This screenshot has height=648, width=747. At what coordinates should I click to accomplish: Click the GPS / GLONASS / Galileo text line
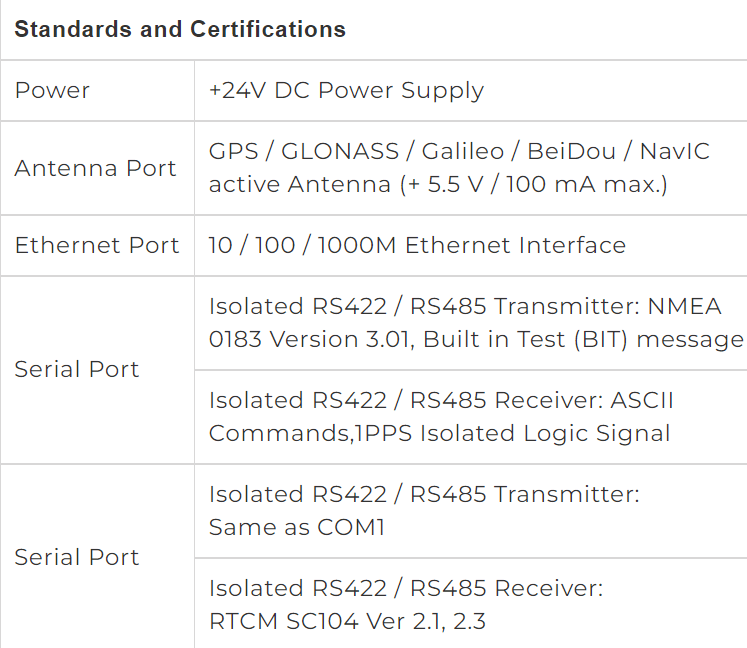pos(459,152)
